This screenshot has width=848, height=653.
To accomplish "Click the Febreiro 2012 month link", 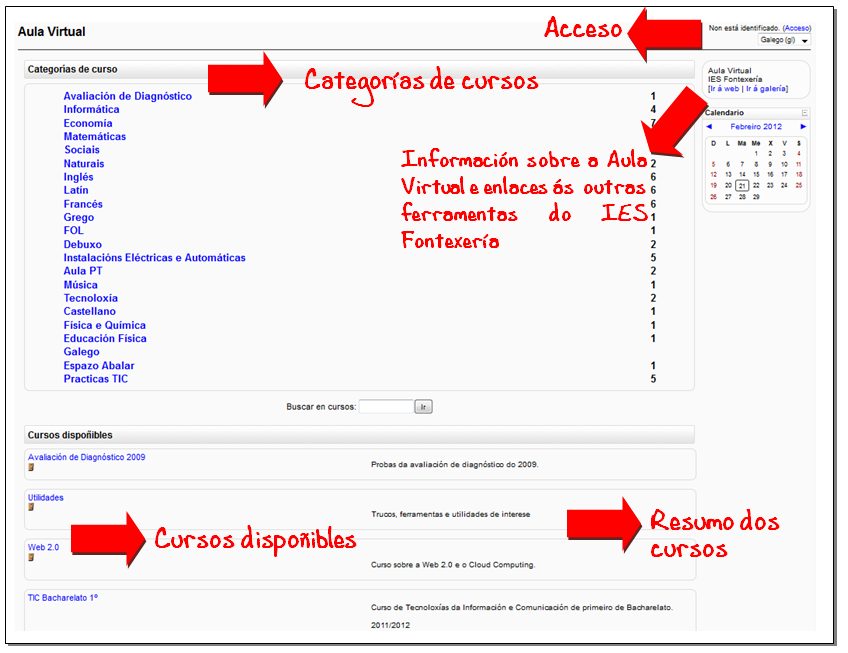I will 756,127.
